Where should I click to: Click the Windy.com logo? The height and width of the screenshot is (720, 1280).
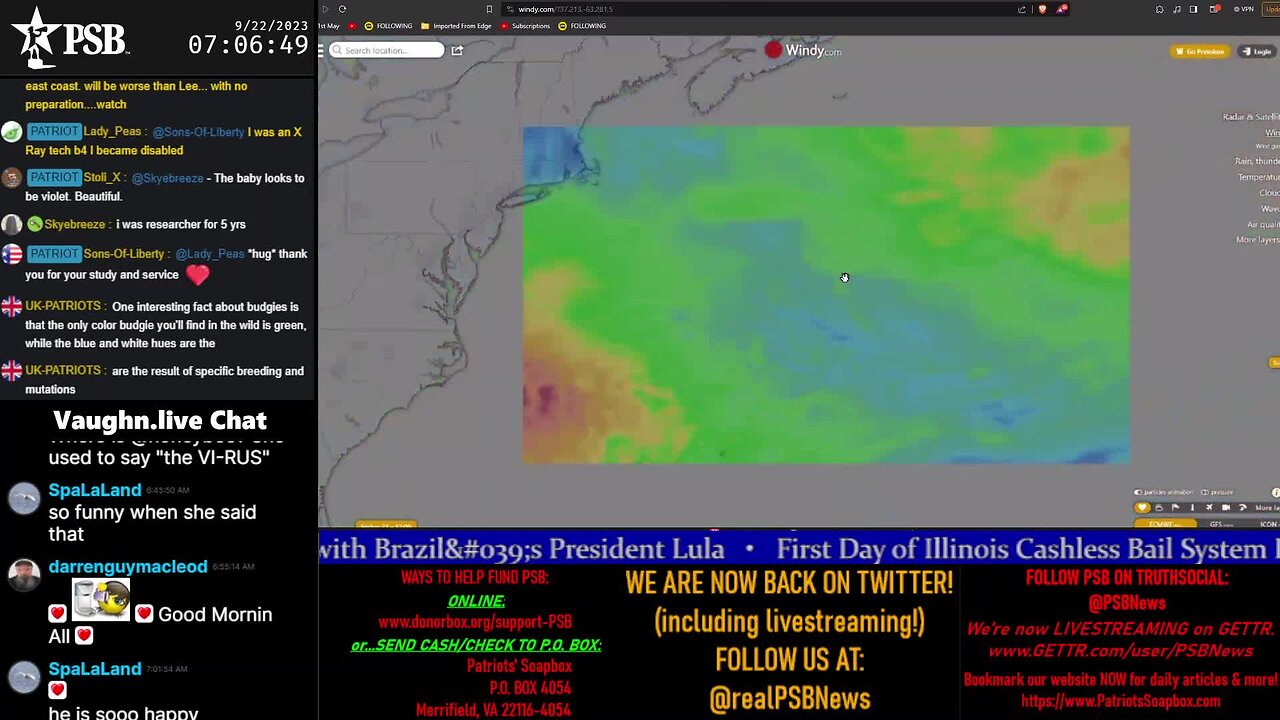(x=803, y=50)
